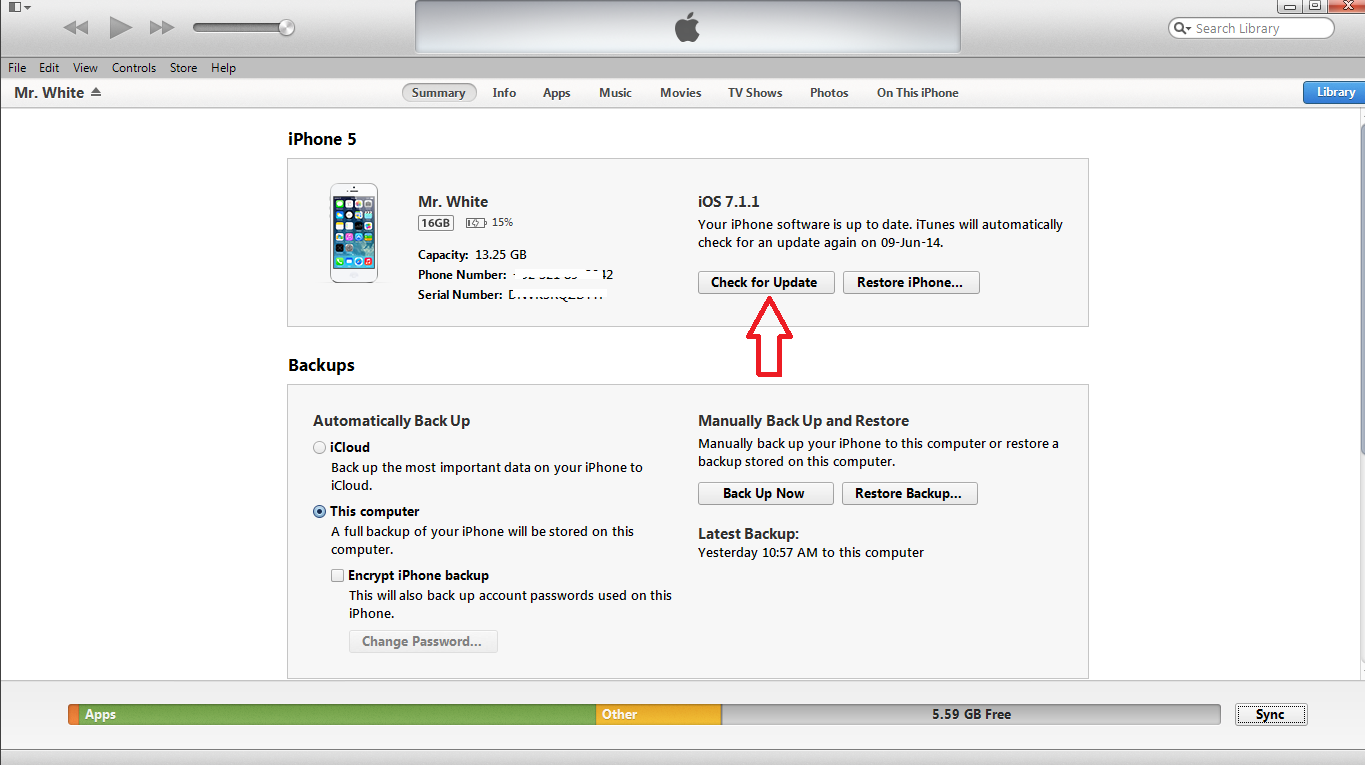This screenshot has width=1365, height=765.
Task: Click Back Up Now button
Action: click(x=764, y=494)
